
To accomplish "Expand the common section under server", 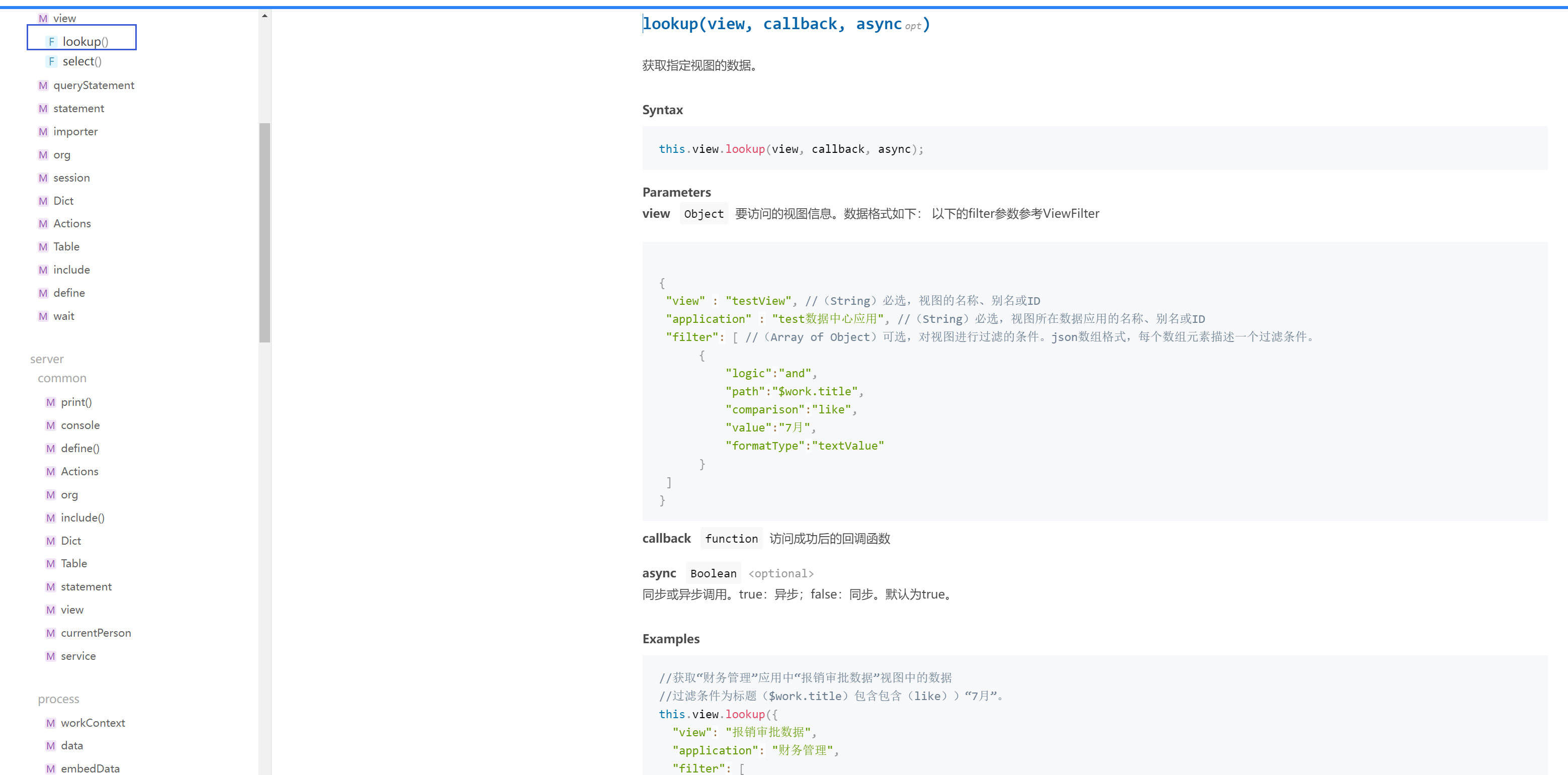I will coord(62,379).
